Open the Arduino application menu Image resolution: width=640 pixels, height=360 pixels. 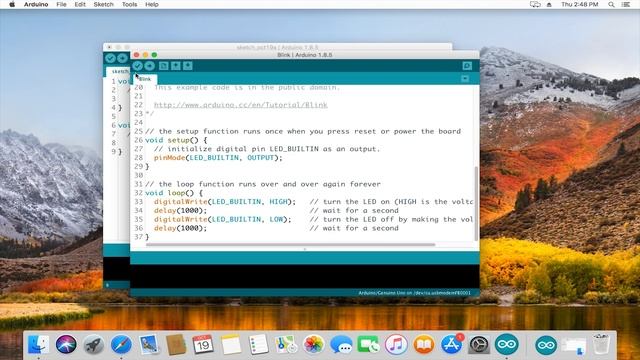point(36,4)
